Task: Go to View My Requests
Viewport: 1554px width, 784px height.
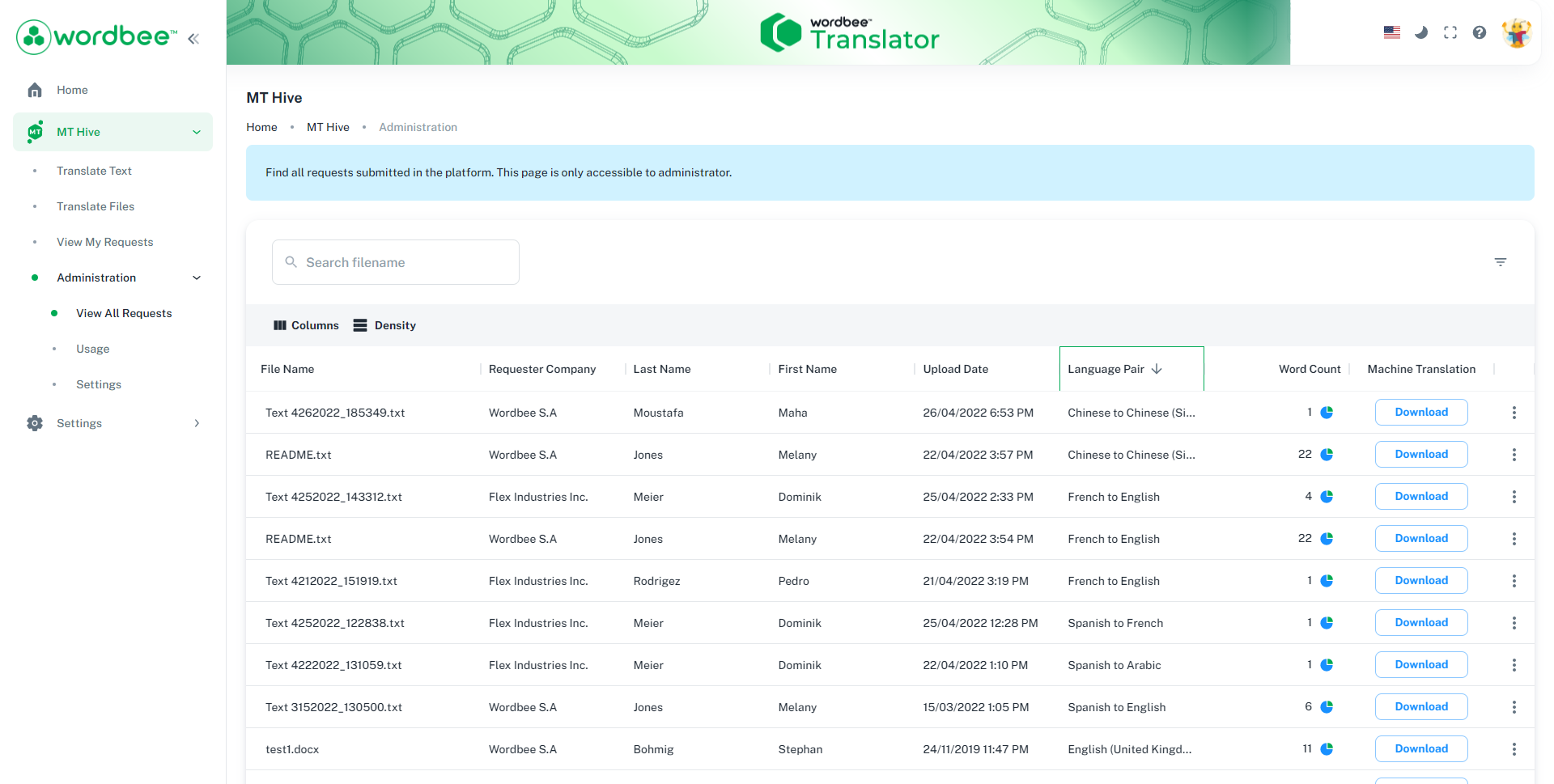Action: [x=104, y=241]
